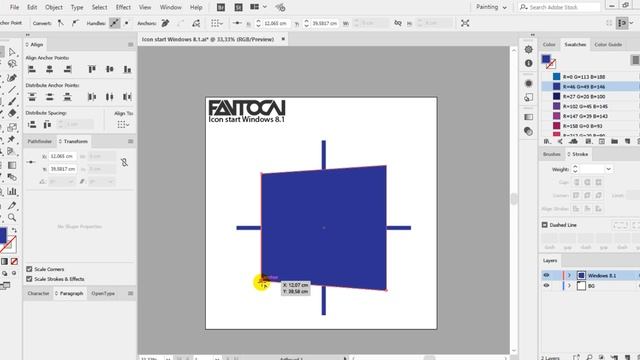The height and width of the screenshot is (360, 640).
Task: Open the Object menu
Action: [54, 7]
